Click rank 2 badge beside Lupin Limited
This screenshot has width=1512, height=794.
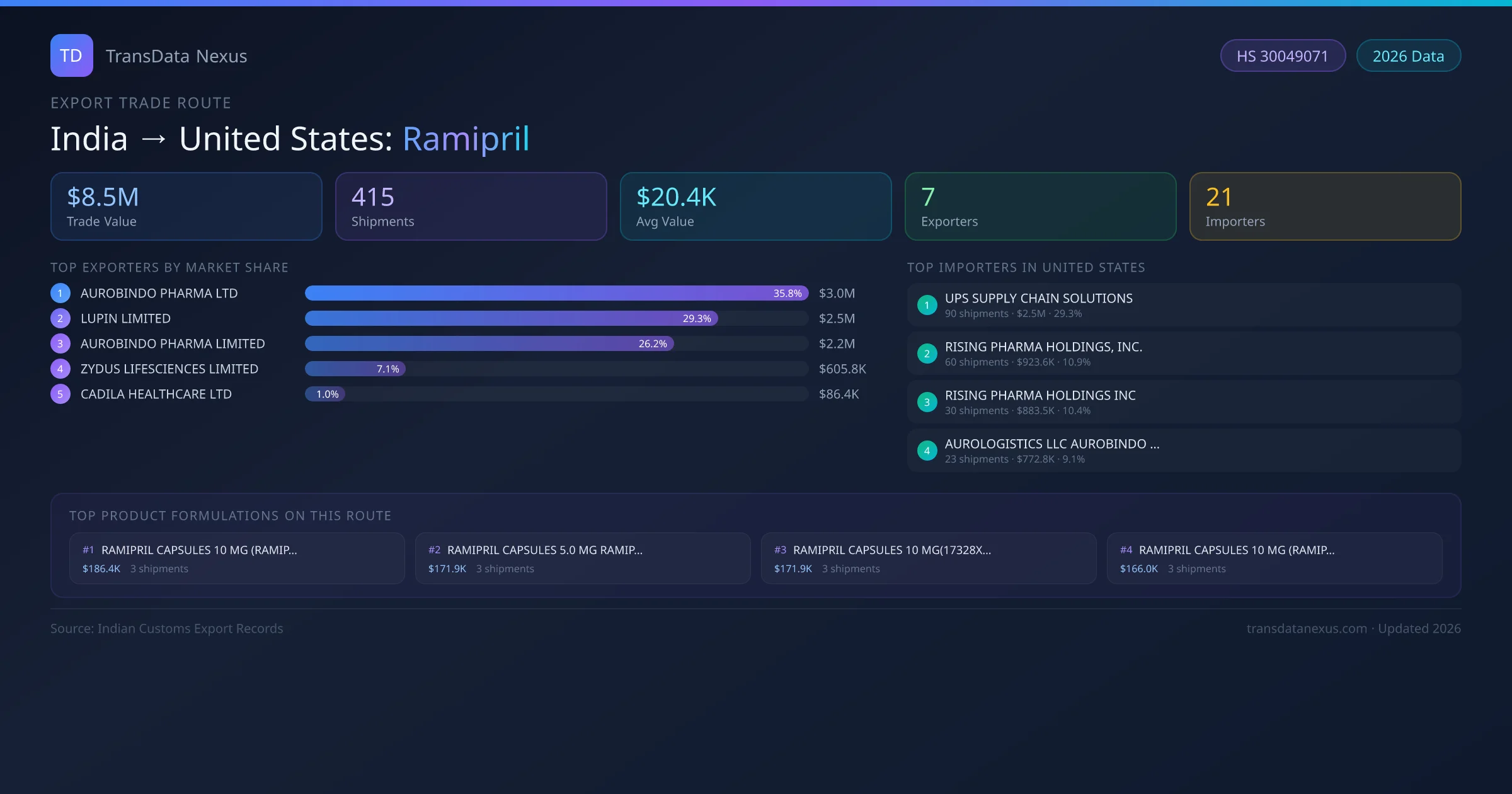(60, 318)
